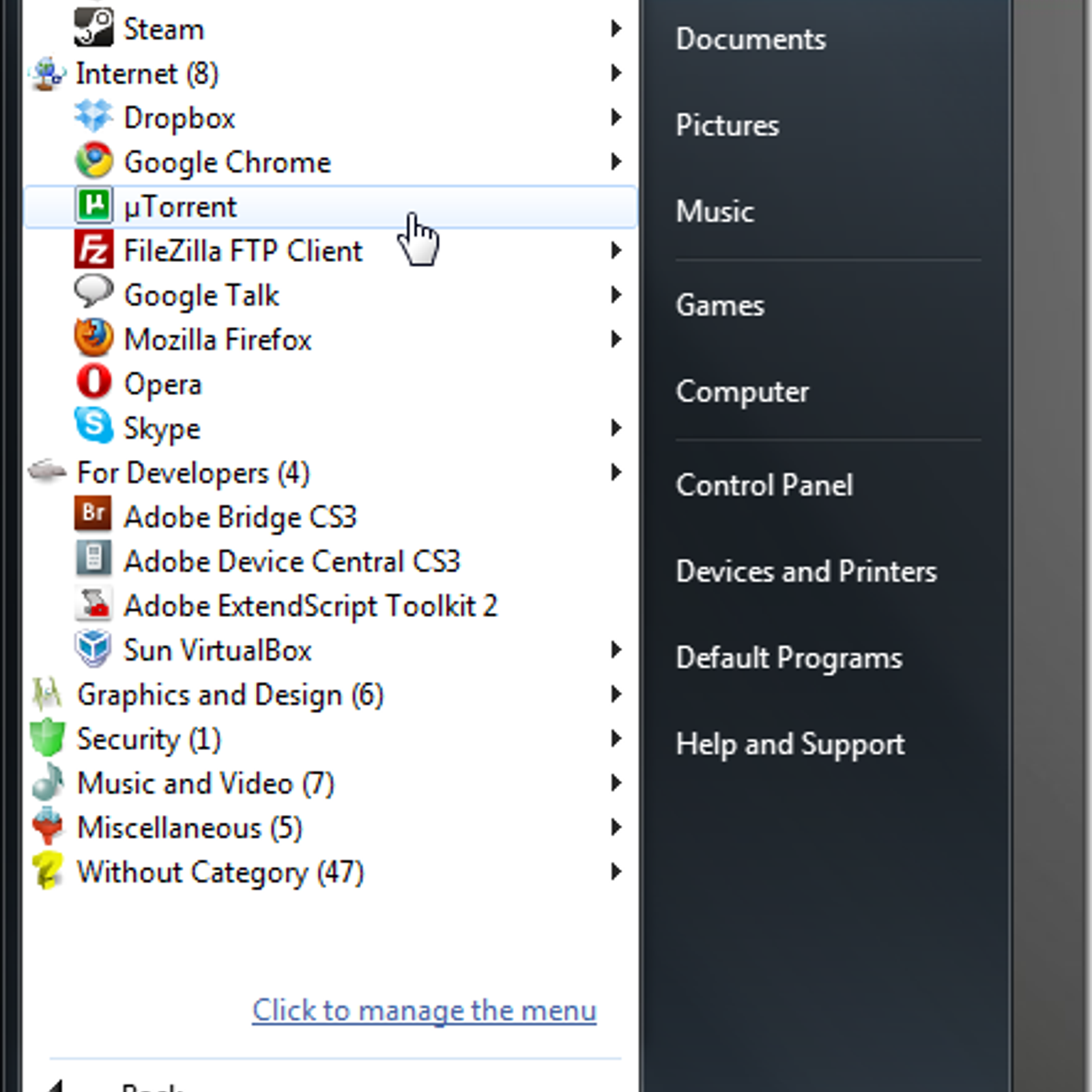The height and width of the screenshot is (1092, 1092).
Task: Expand the Google Chrome submenu arrow
Action: coord(616,162)
